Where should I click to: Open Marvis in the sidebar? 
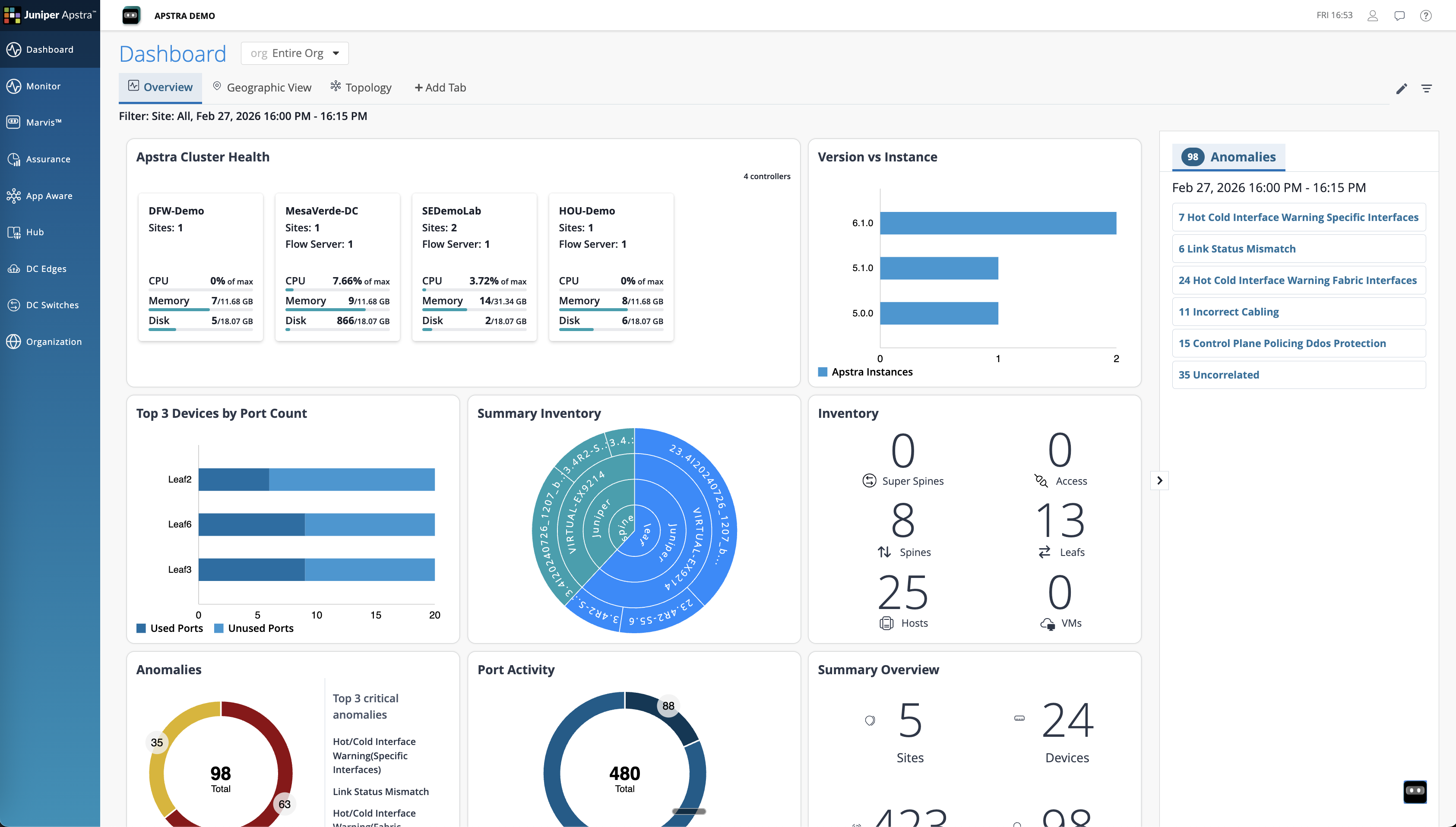coord(50,123)
